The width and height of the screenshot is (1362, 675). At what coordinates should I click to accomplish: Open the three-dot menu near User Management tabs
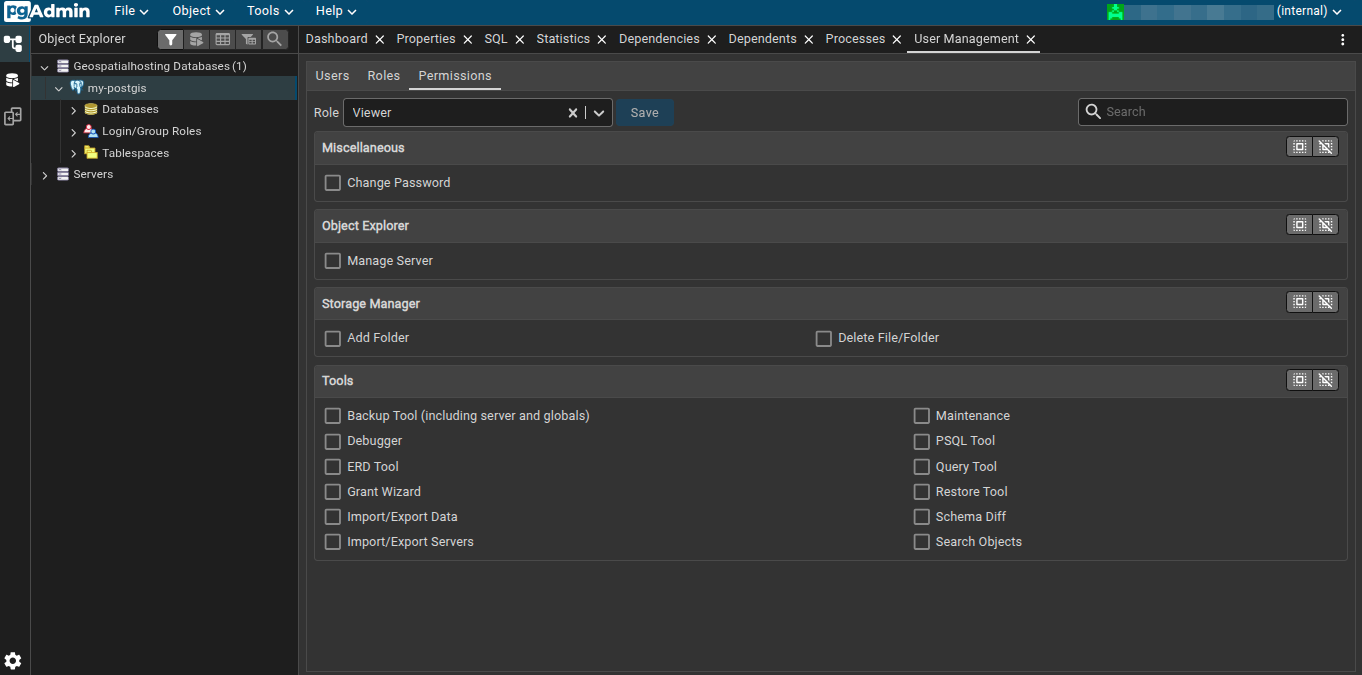coord(1343,37)
